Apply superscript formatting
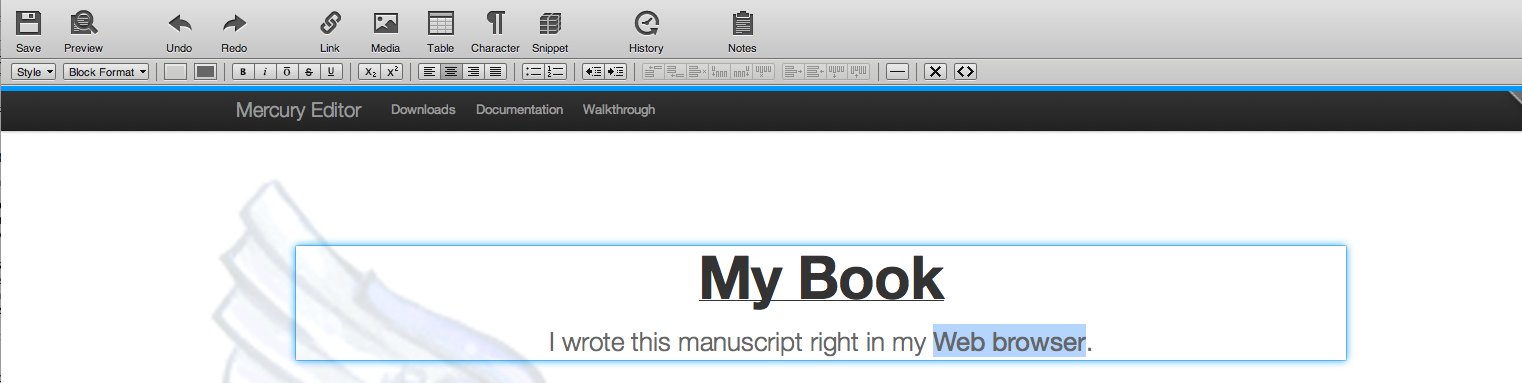Viewport: 1522px width, 383px height. pos(393,72)
